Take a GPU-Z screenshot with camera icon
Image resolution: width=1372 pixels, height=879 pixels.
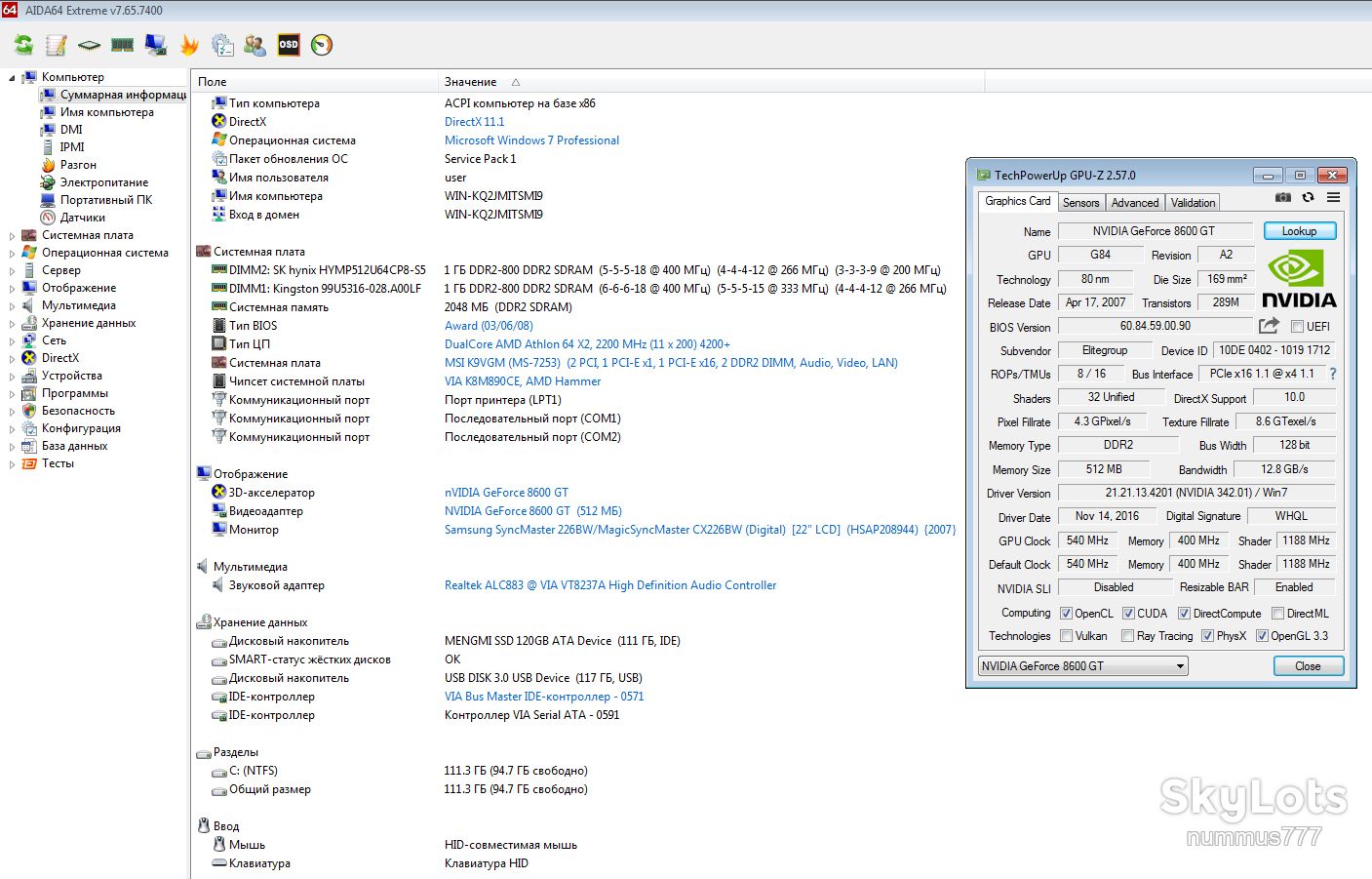click(1283, 198)
